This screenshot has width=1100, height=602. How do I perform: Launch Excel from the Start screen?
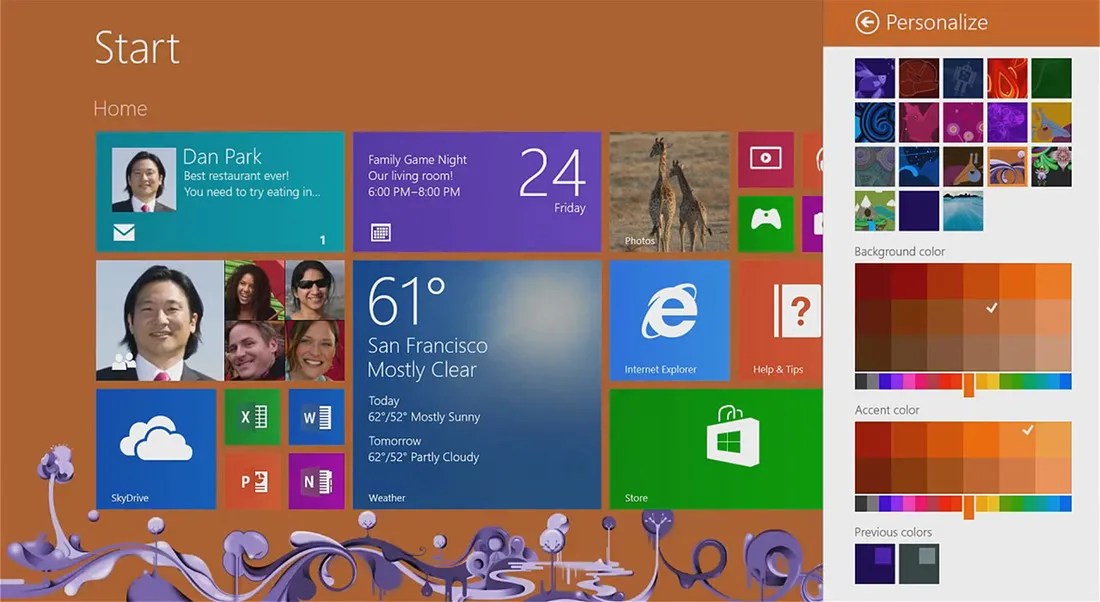(253, 416)
